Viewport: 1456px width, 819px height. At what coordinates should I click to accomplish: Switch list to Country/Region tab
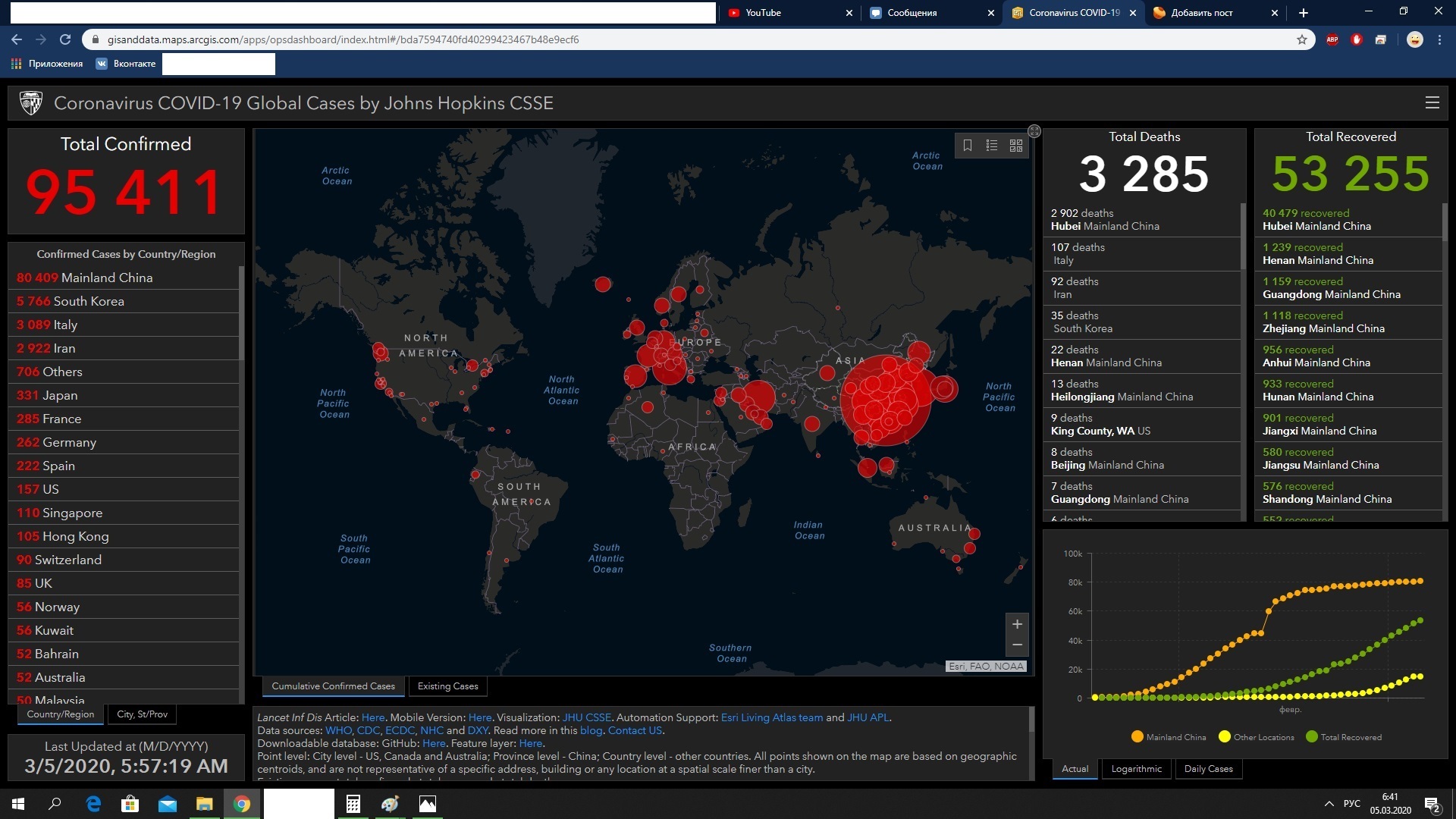61,714
